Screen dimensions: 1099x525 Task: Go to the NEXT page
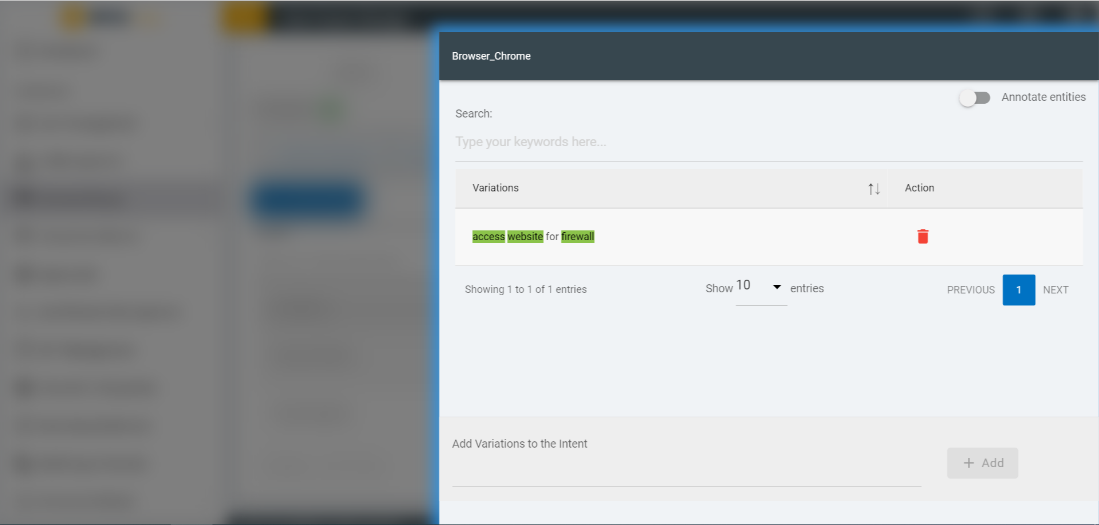(x=1056, y=290)
